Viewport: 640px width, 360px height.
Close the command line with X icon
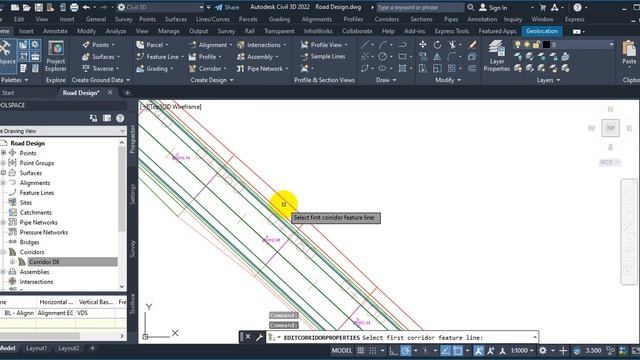pos(248,337)
